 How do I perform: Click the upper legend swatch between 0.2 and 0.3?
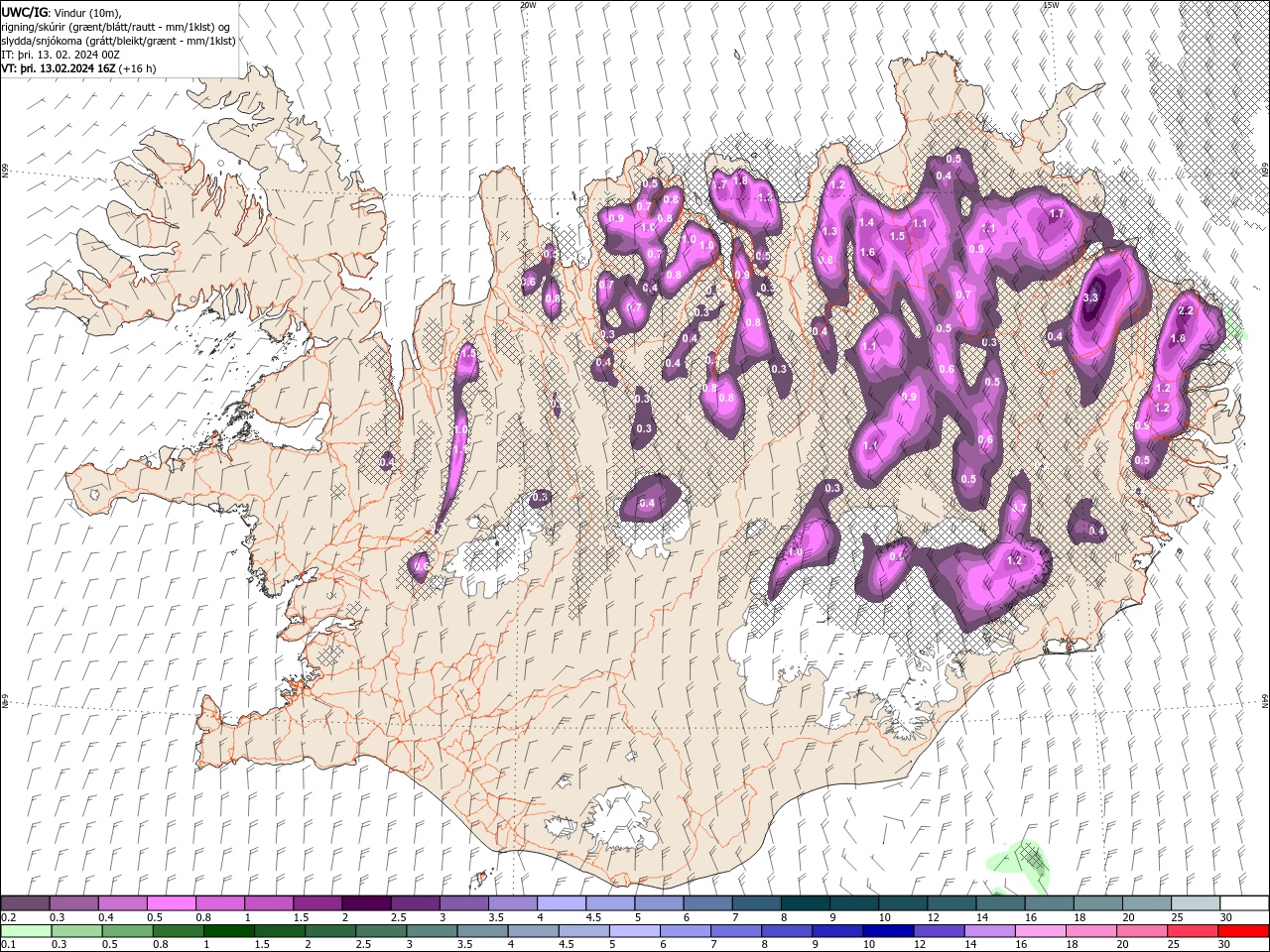pyautogui.click(x=25, y=902)
